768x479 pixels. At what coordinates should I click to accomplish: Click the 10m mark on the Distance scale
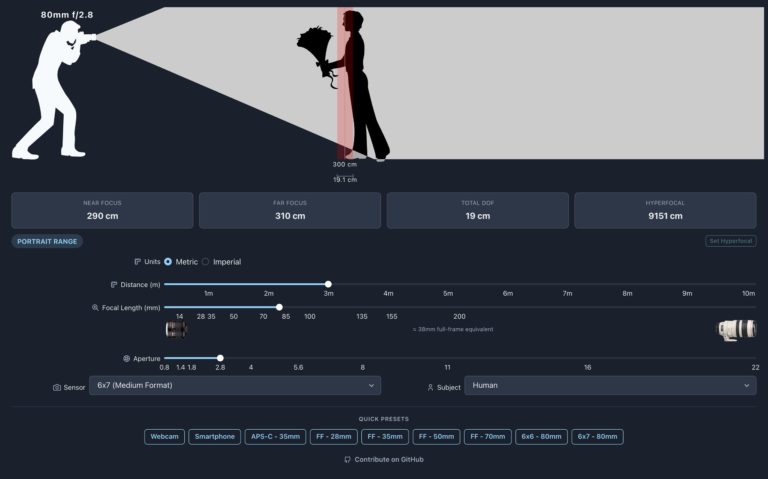[x=748, y=293]
